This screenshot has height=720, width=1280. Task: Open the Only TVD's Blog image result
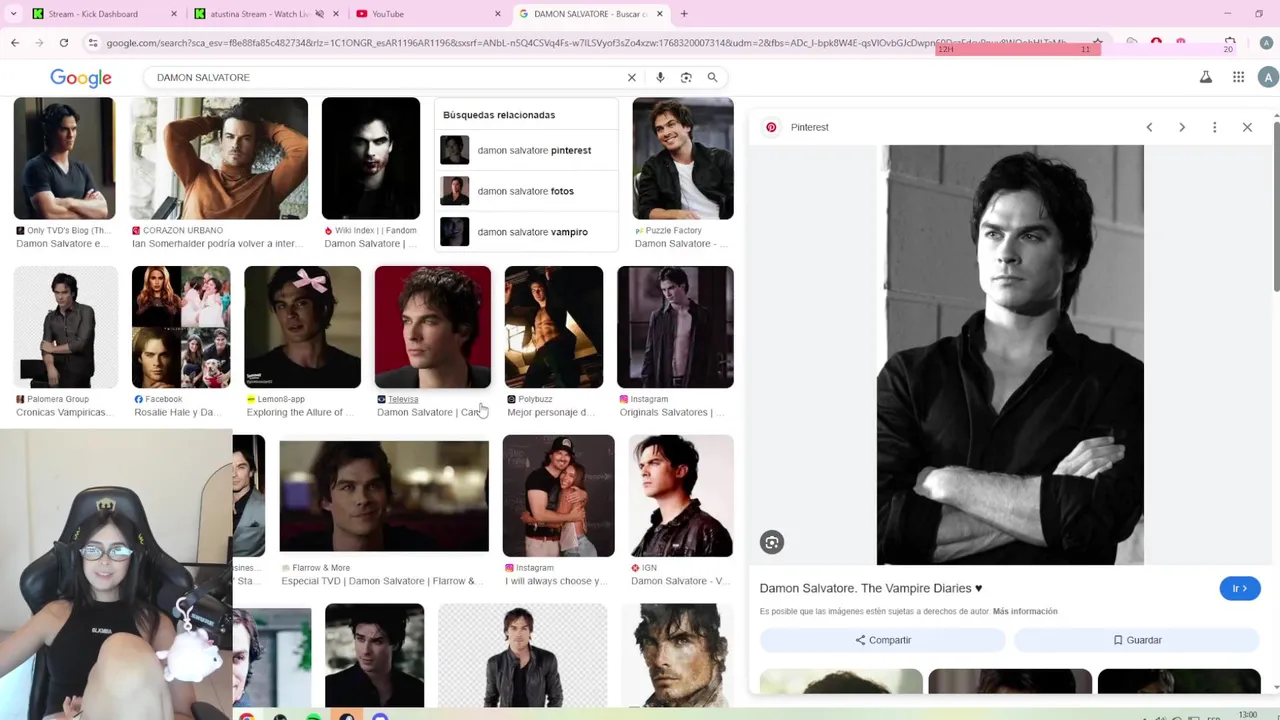(x=64, y=158)
